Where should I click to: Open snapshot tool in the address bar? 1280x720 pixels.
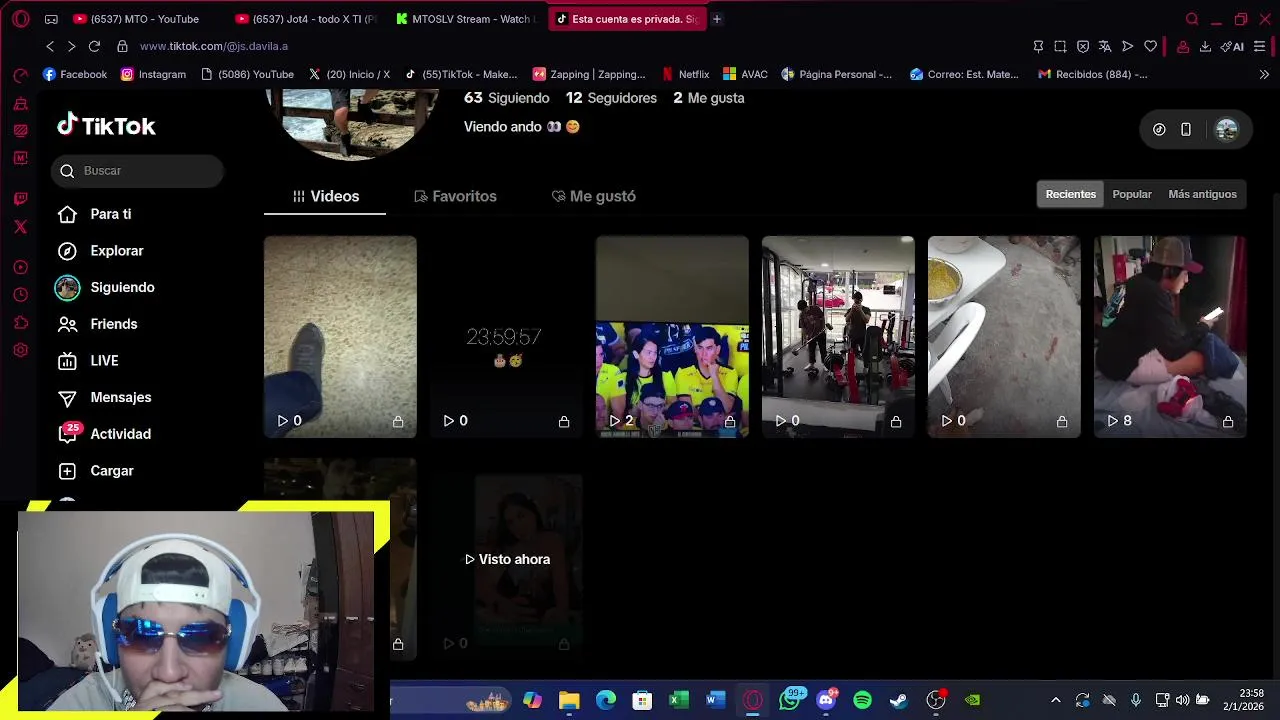[x=1060, y=46]
